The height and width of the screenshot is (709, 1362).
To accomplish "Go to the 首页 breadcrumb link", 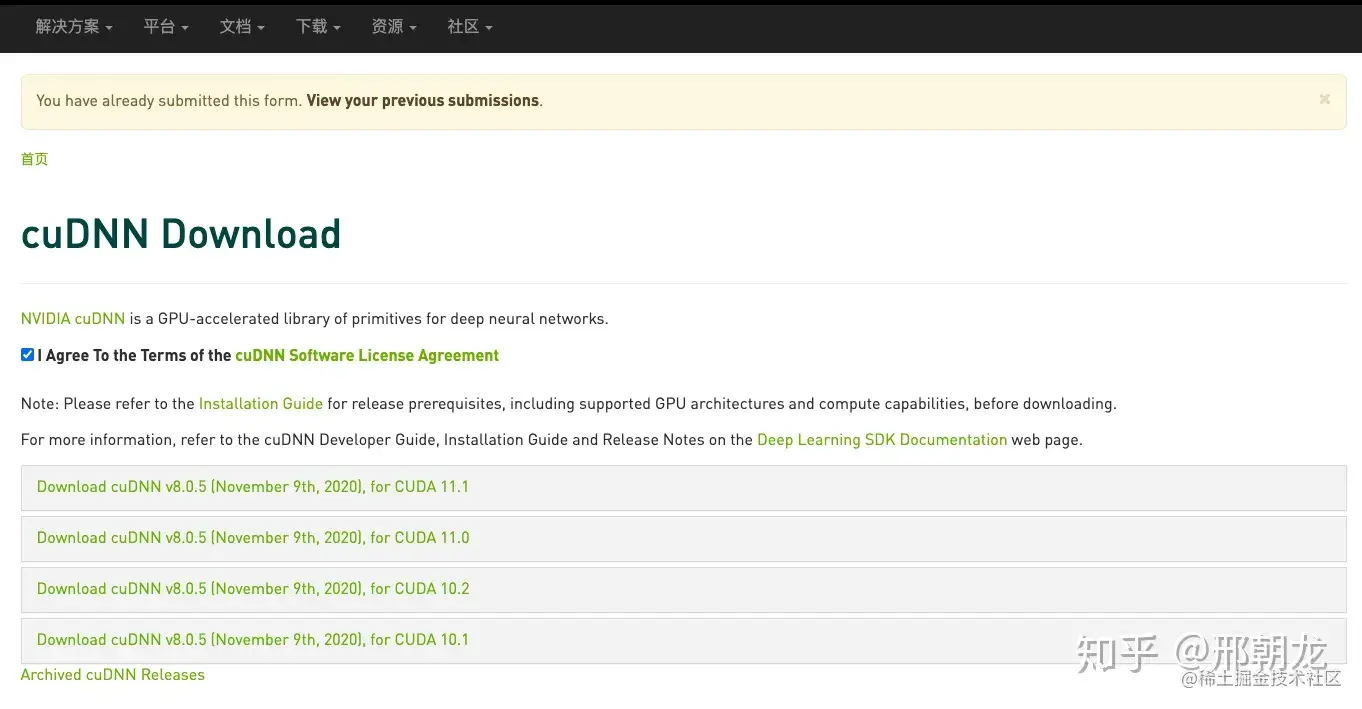I will coord(34,159).
